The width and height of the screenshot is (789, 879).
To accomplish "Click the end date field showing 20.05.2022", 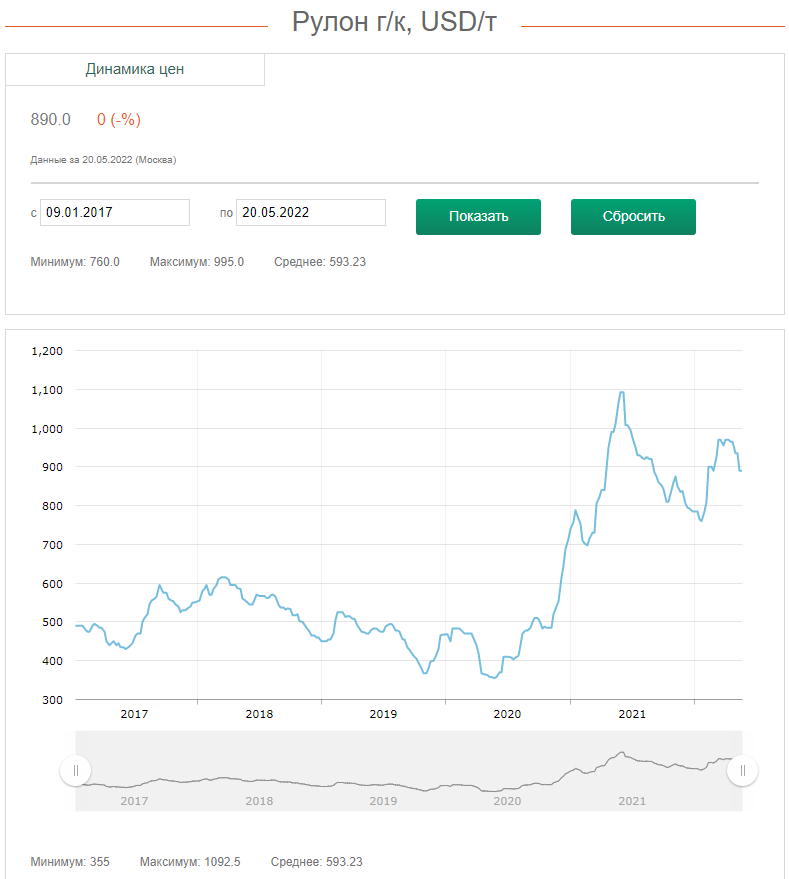I will (x=310, y=212).
